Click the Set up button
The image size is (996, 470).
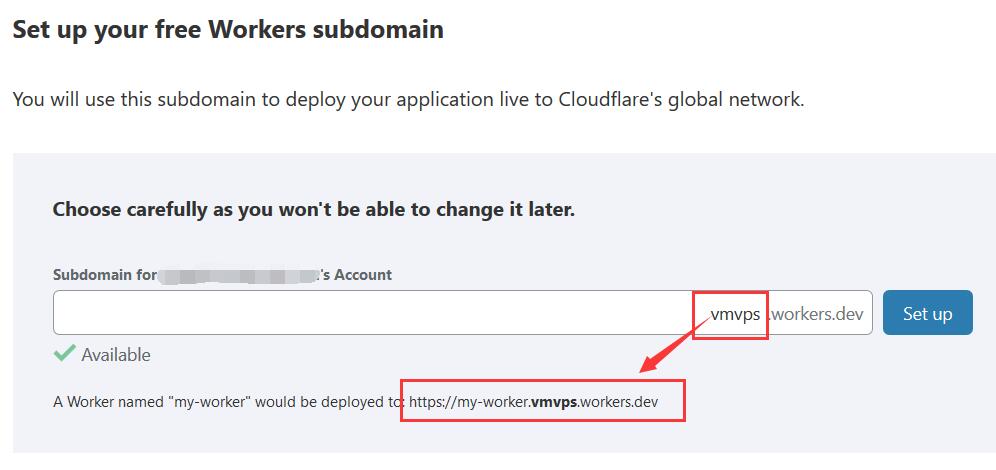click(927, 312)
